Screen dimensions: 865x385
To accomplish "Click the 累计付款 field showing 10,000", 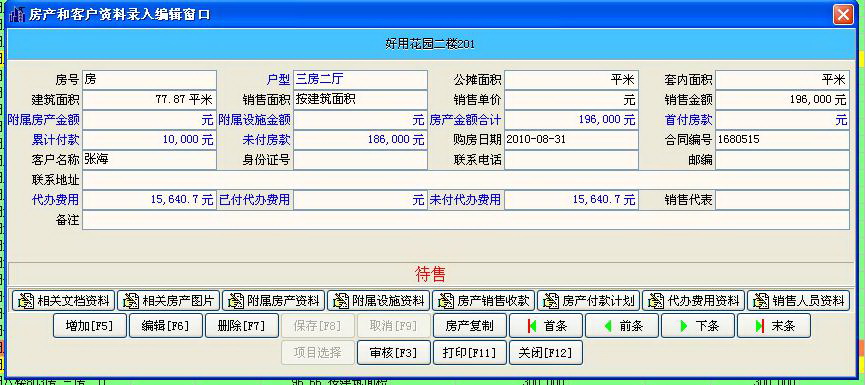I will pyautogui.click(x=149, y=140).
